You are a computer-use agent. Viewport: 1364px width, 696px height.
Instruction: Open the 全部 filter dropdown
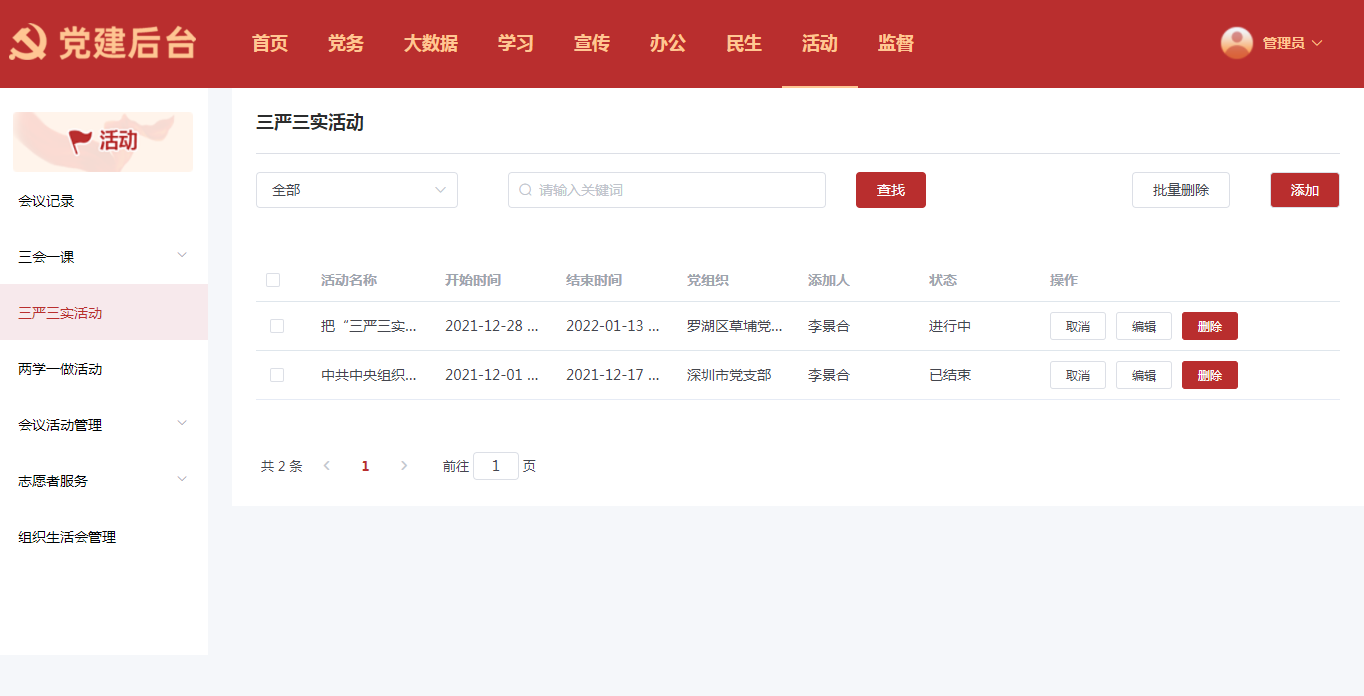tap(356, 190)
